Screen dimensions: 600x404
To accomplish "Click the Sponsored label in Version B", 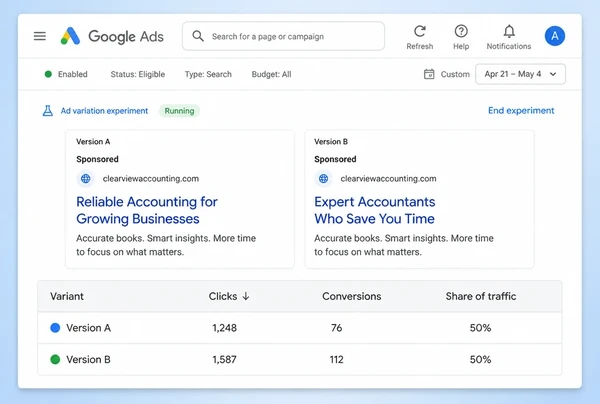I will click(335, 159).
